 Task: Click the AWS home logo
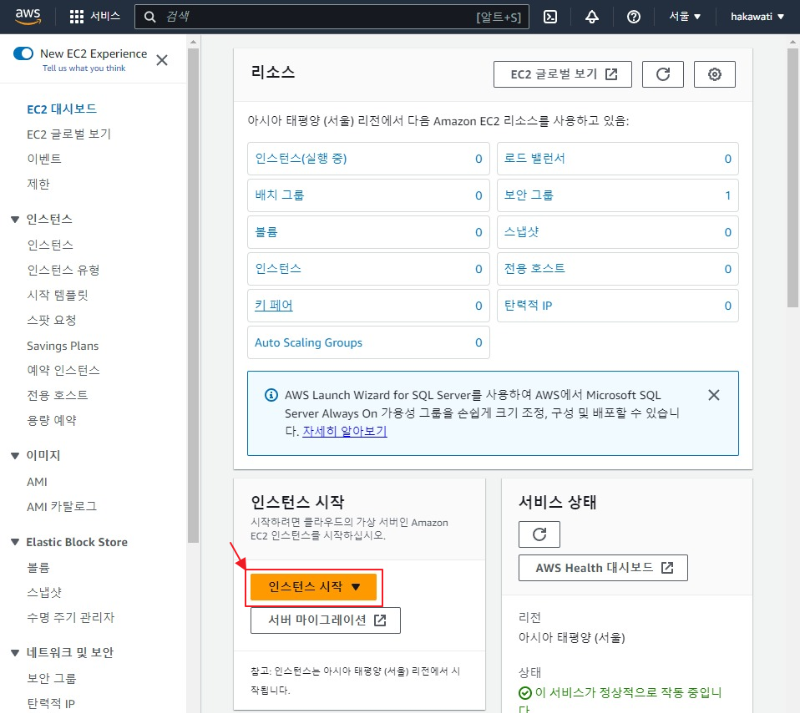coord(25,15)
